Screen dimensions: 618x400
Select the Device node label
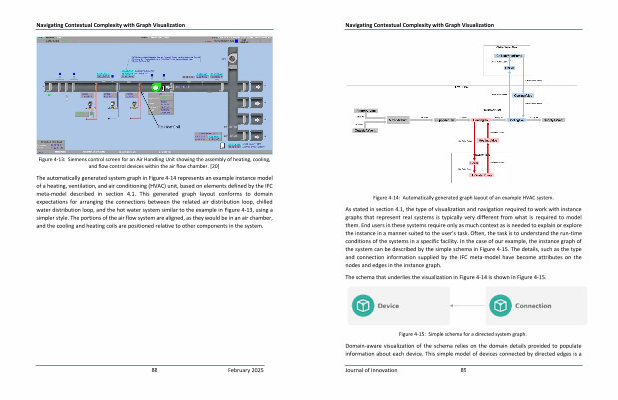388,305
